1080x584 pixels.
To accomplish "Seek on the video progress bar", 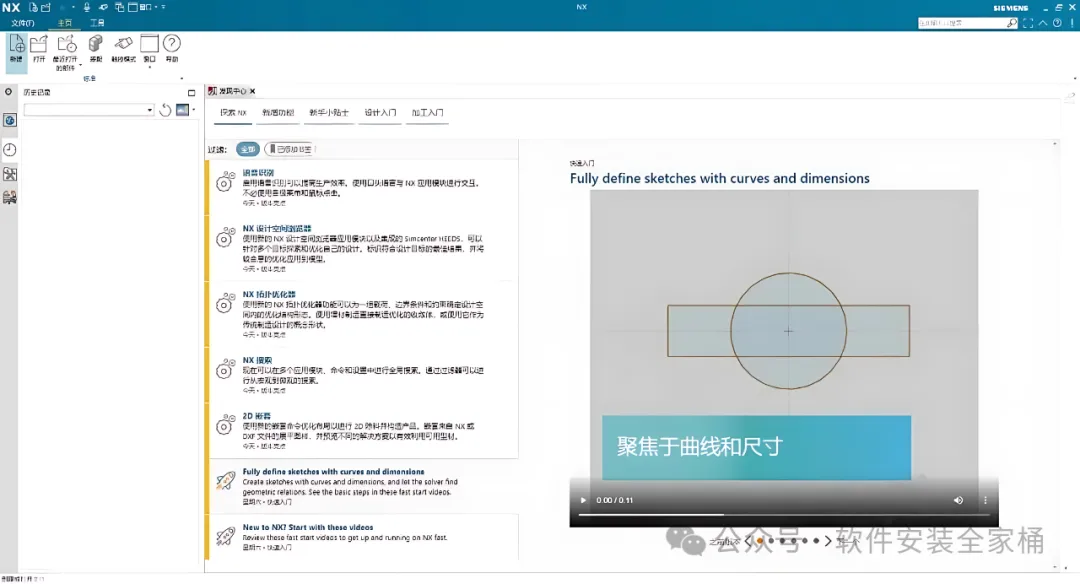I will [784, 514].
